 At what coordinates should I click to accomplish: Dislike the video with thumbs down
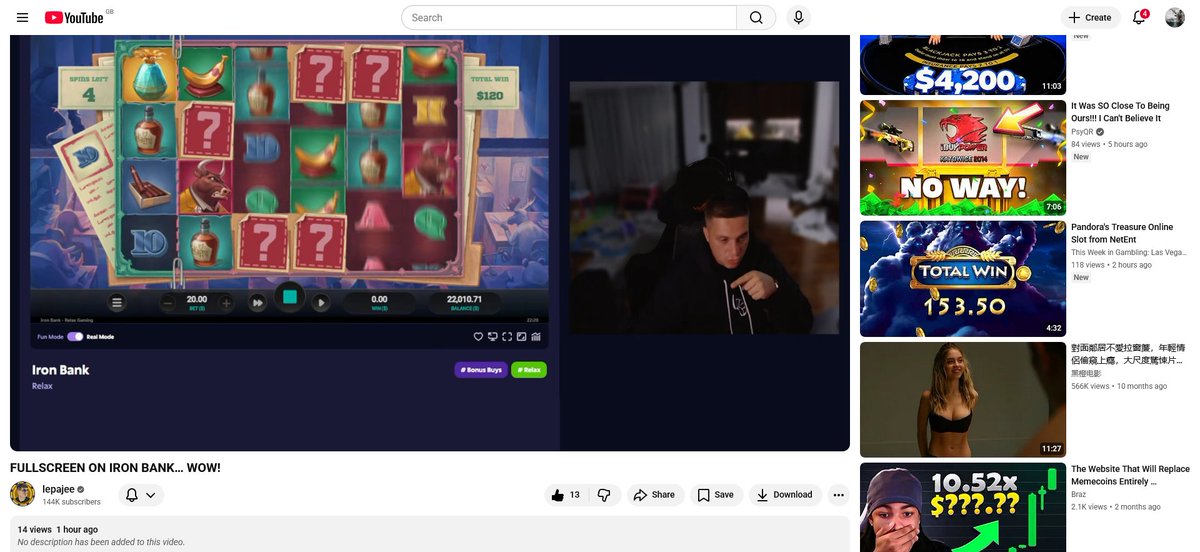point(604,495)
